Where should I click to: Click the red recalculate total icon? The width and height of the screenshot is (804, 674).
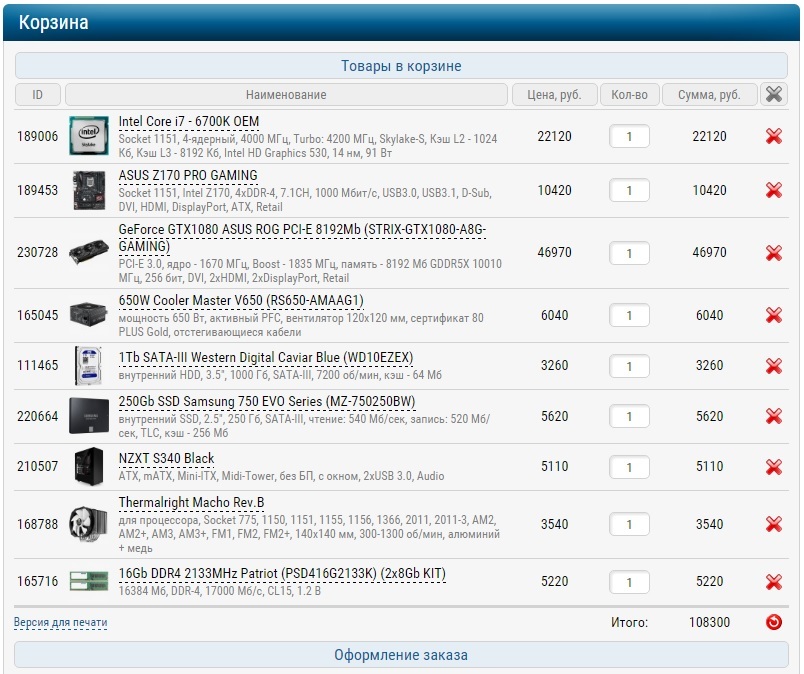773,622
